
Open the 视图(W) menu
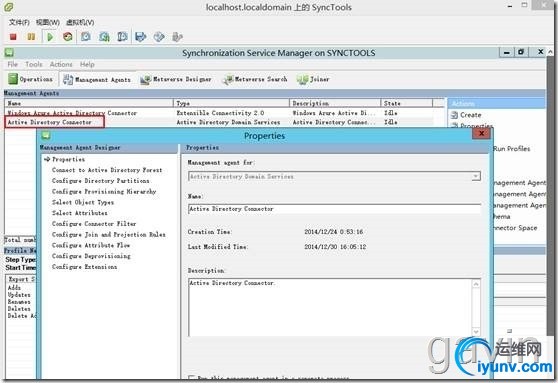click(x=48, y=22)
